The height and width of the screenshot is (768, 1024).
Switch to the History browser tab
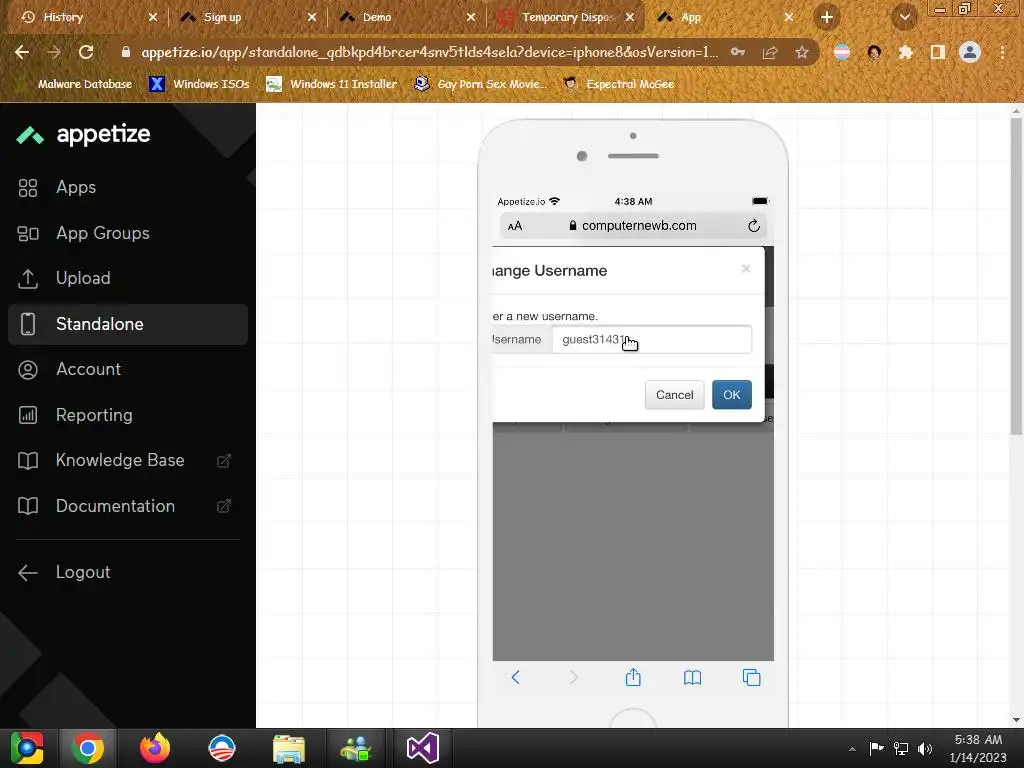click(x=84, y=18)
